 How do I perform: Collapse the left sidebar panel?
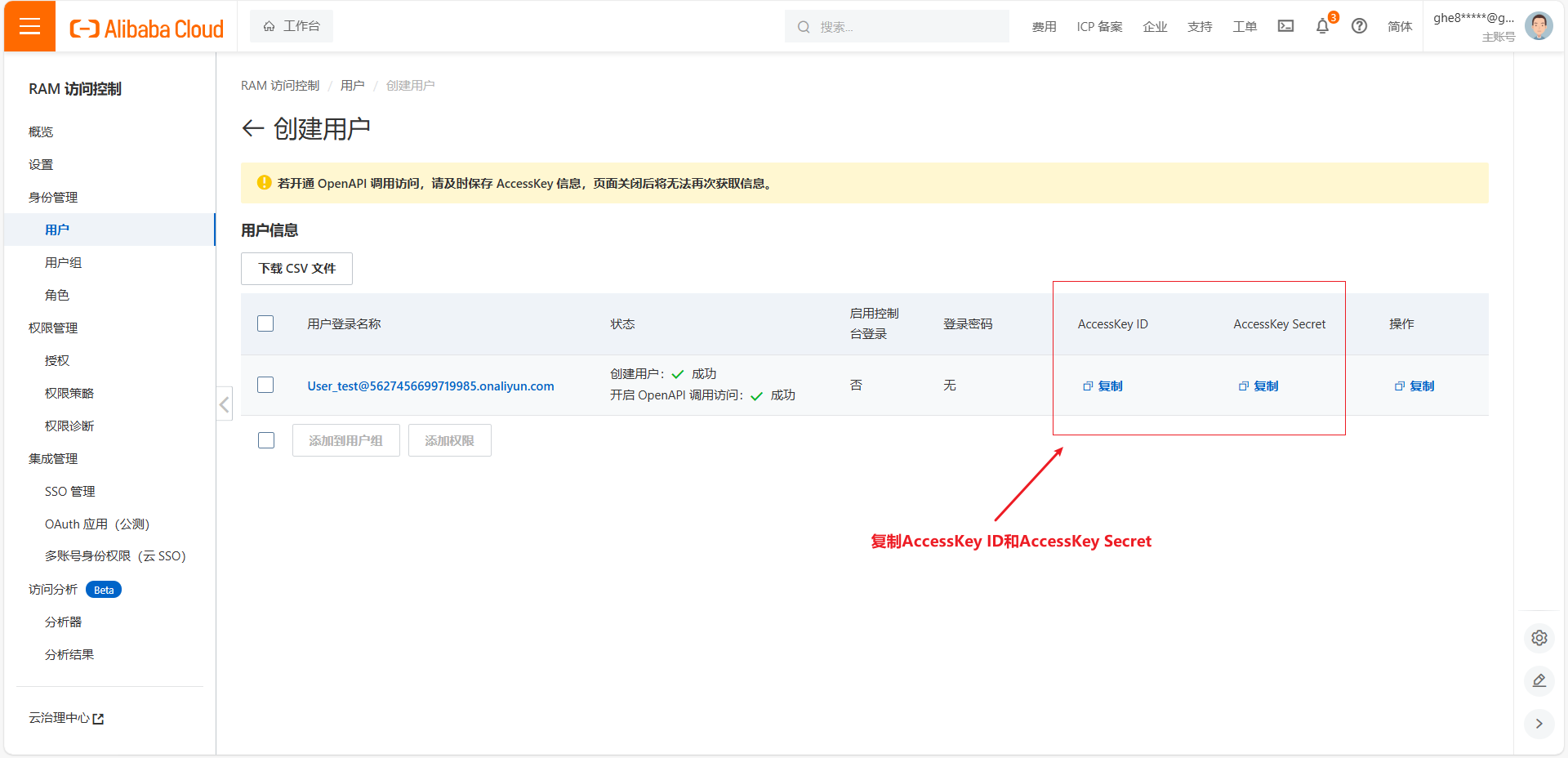coord(224,404)
